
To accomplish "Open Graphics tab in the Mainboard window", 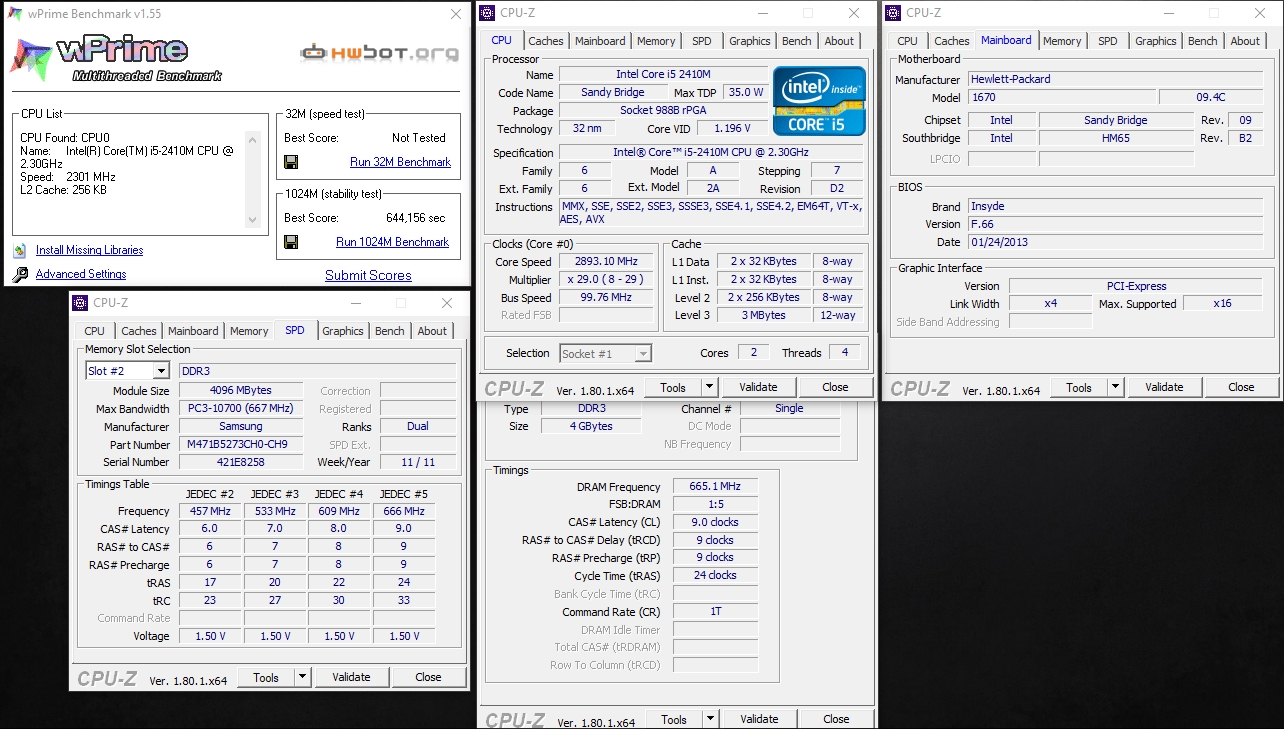I will pos(1156,41).
